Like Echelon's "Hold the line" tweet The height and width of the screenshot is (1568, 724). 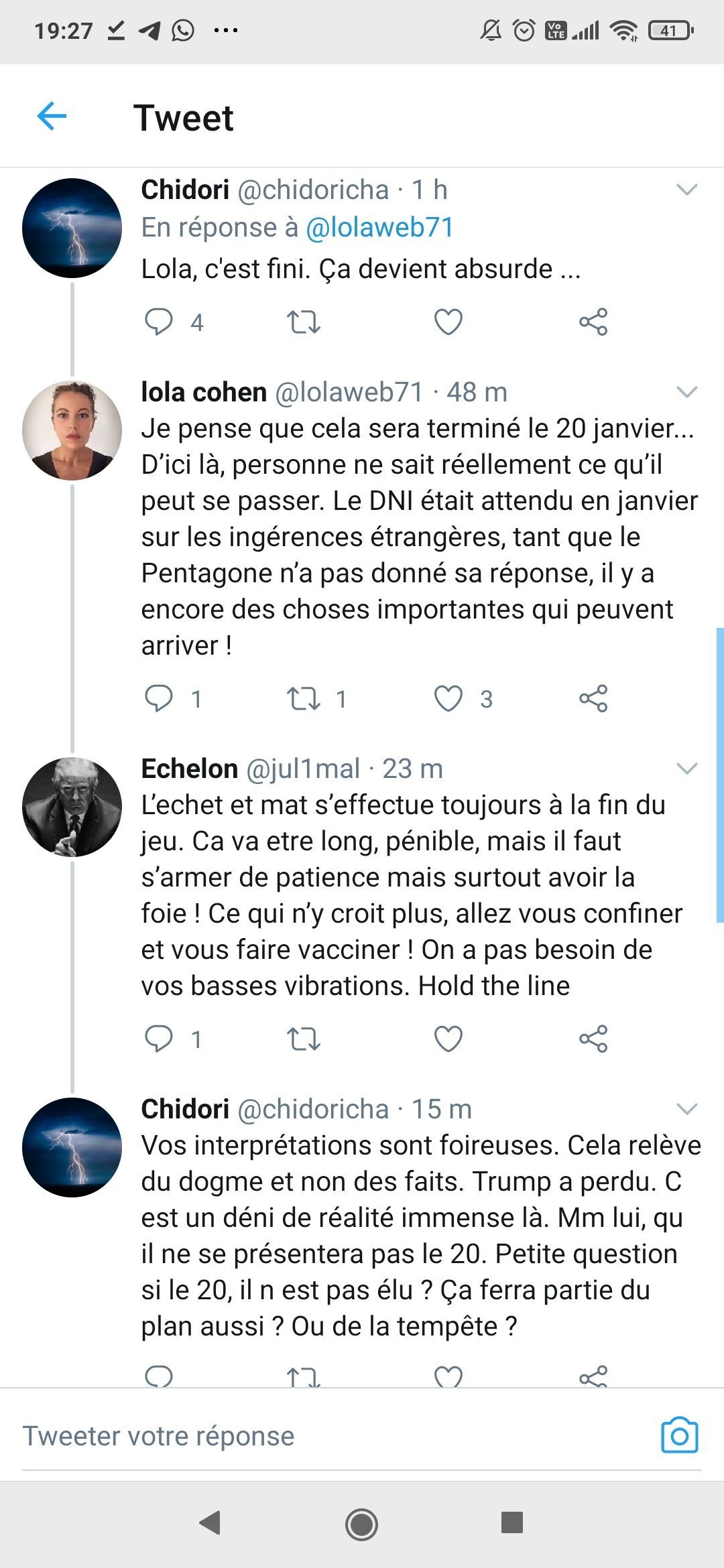(x=448, y=1039)
